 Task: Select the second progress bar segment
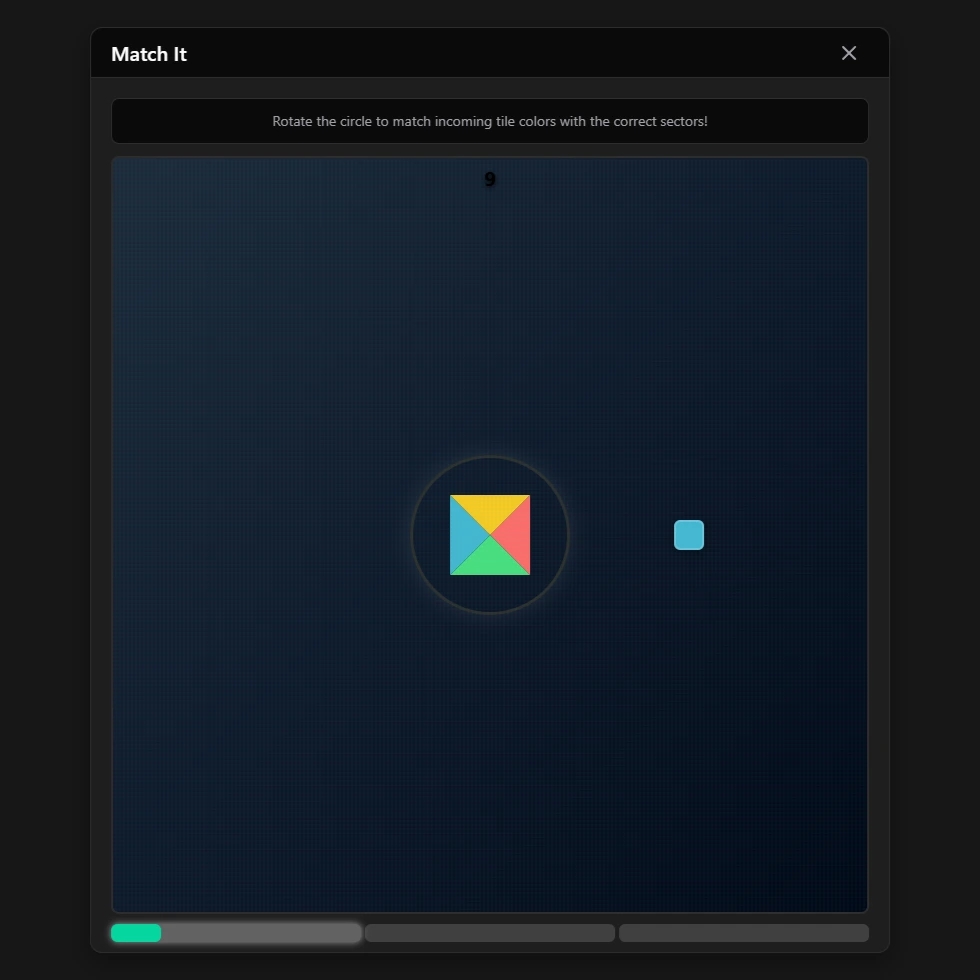[490, 933]
